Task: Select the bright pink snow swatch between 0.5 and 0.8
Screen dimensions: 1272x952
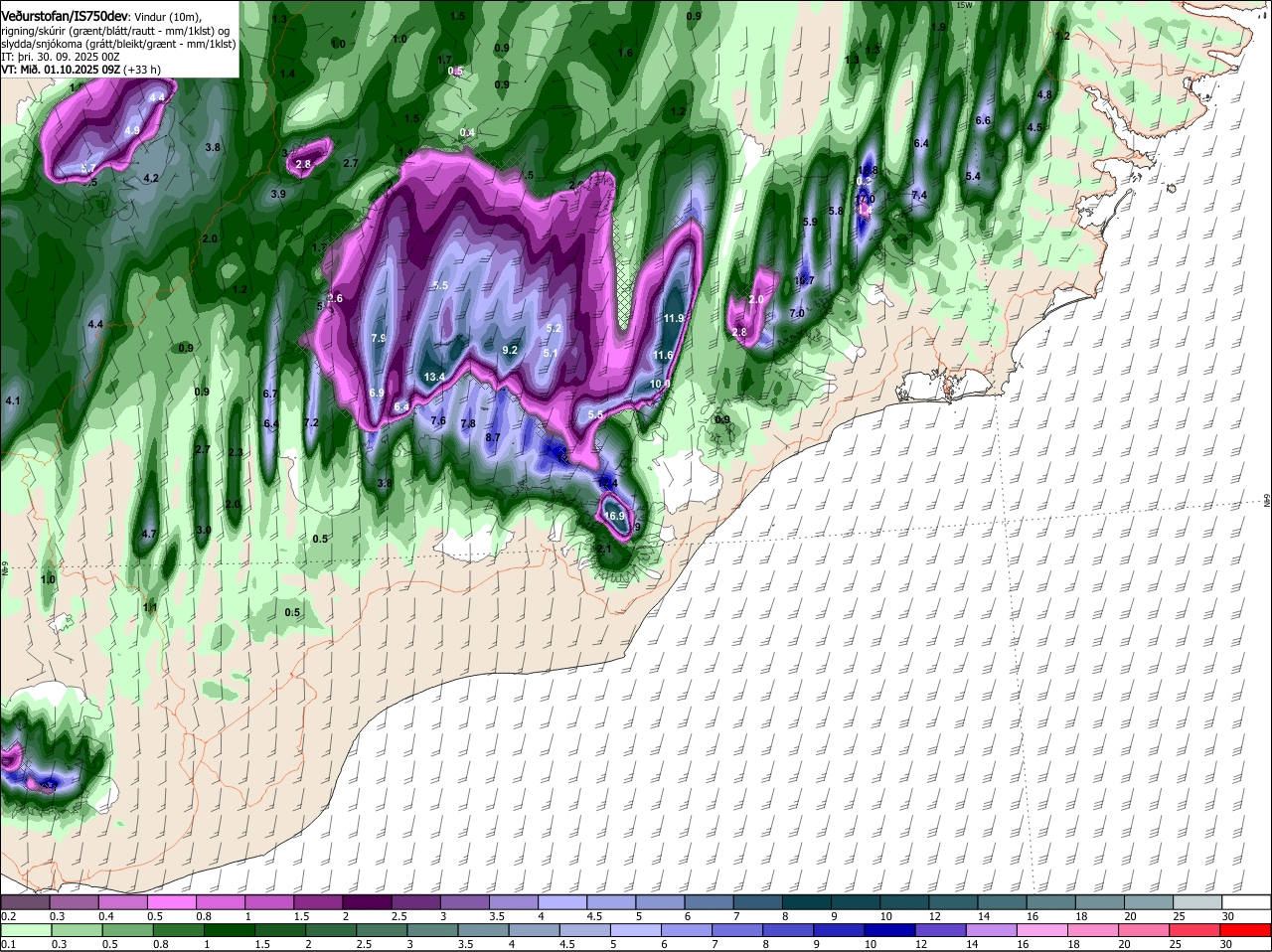Action: click(x=171, y=902)
